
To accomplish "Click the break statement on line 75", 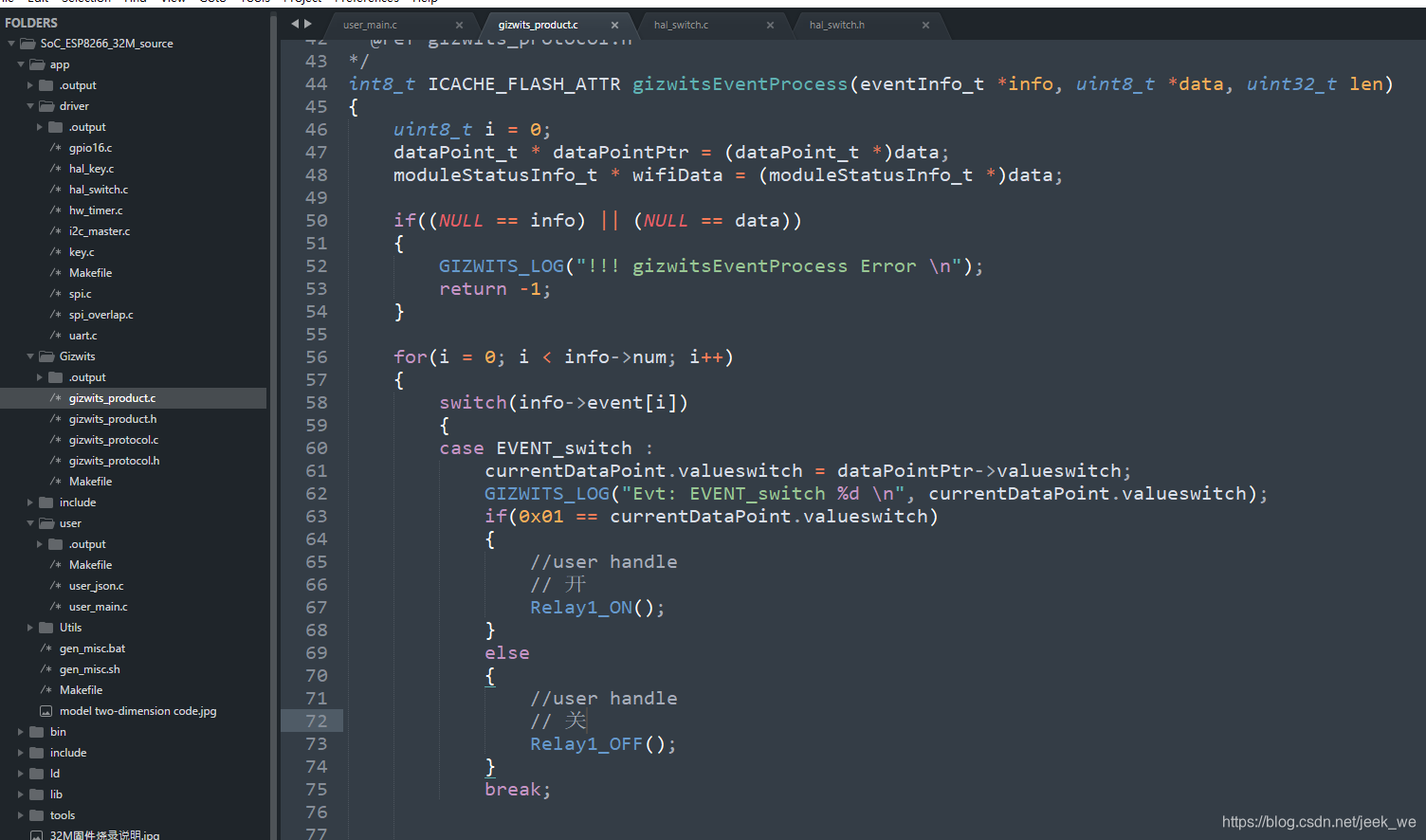I will pos(518,790).
